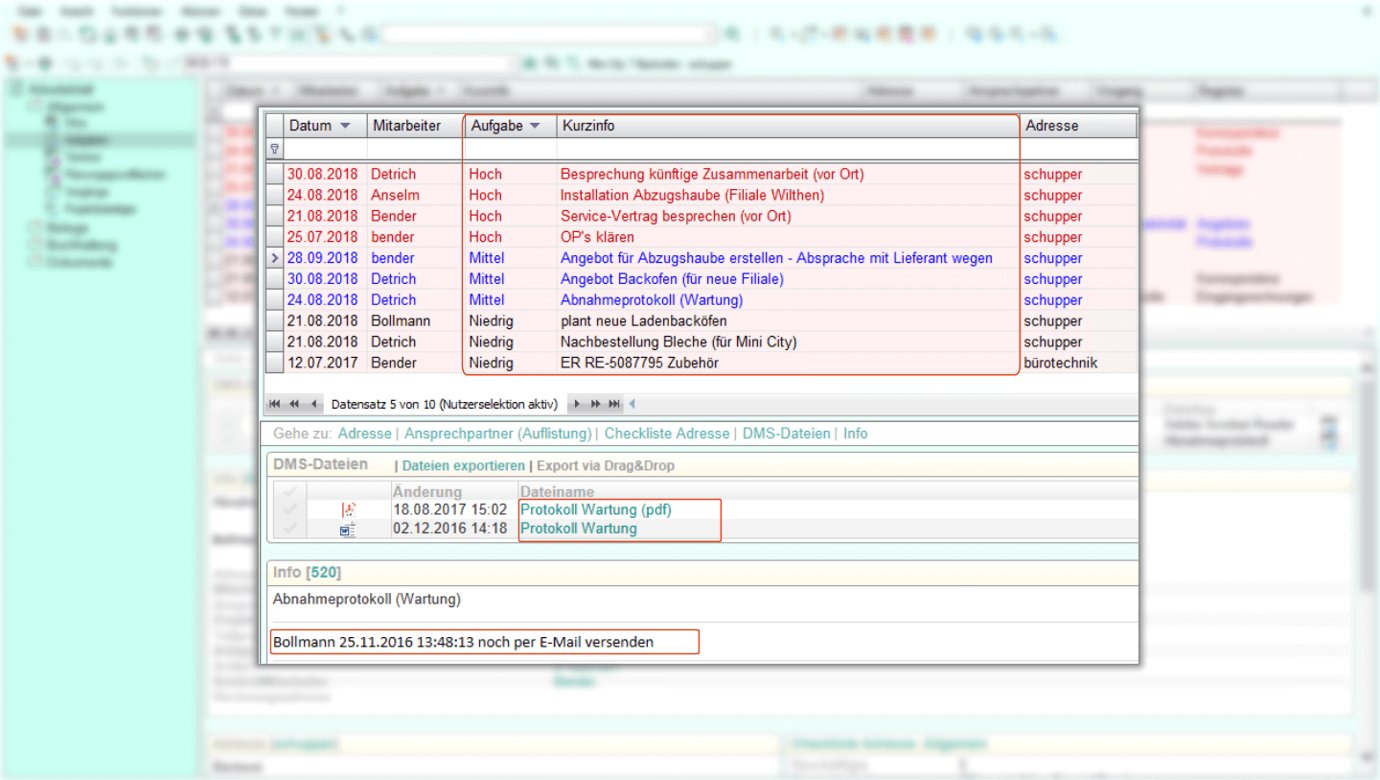The height and width of the screenshot is (780, 1380).
Task: Select the Angebot Backofen task row
Action: 671,279
